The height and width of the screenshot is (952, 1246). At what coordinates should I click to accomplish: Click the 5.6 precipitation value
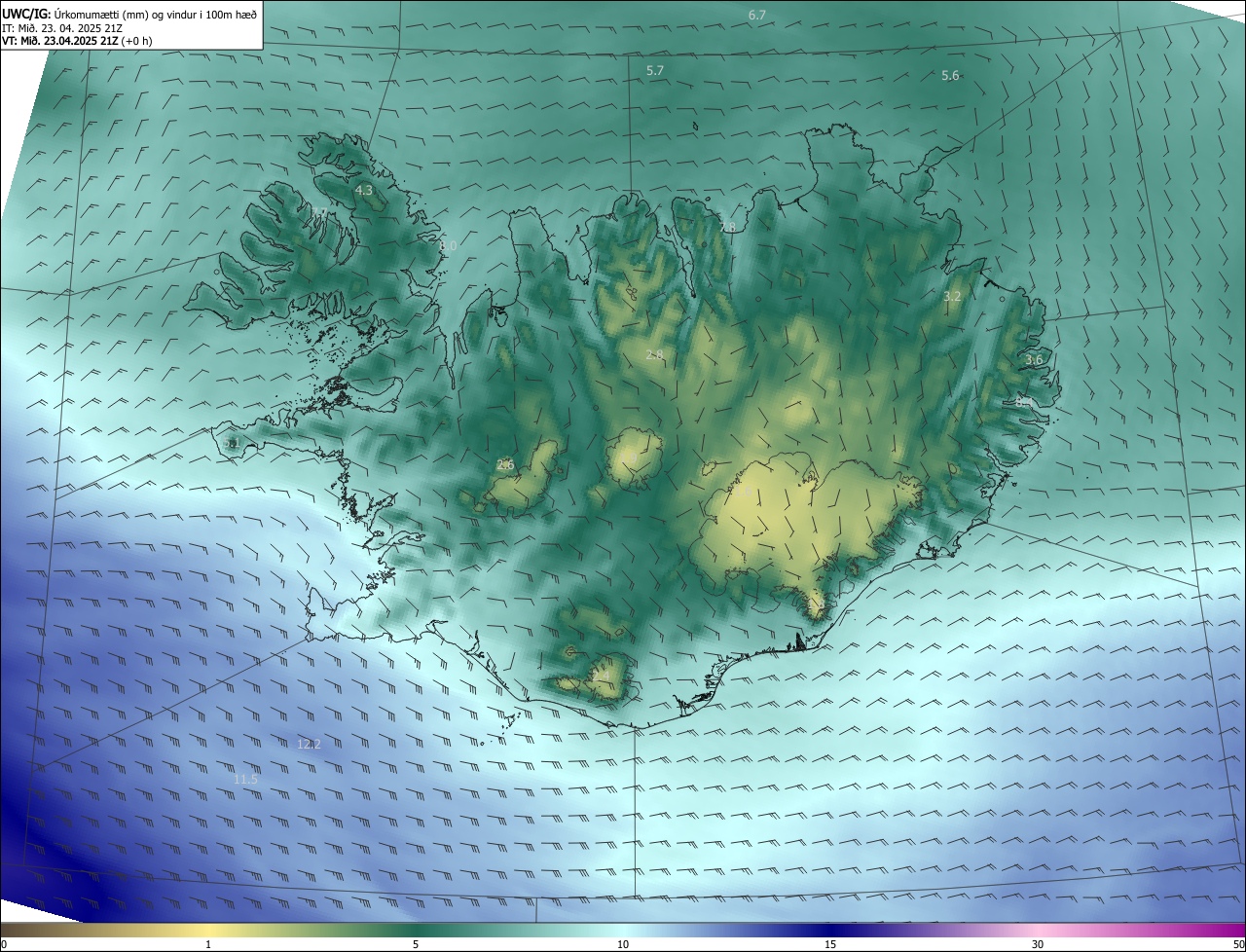[950, 76]
